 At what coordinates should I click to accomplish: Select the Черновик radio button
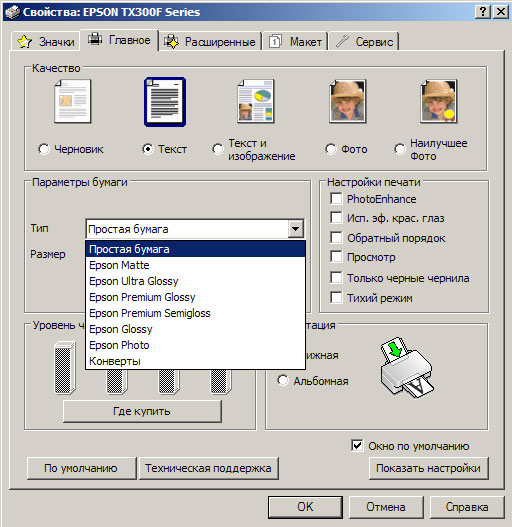[44, 149]
